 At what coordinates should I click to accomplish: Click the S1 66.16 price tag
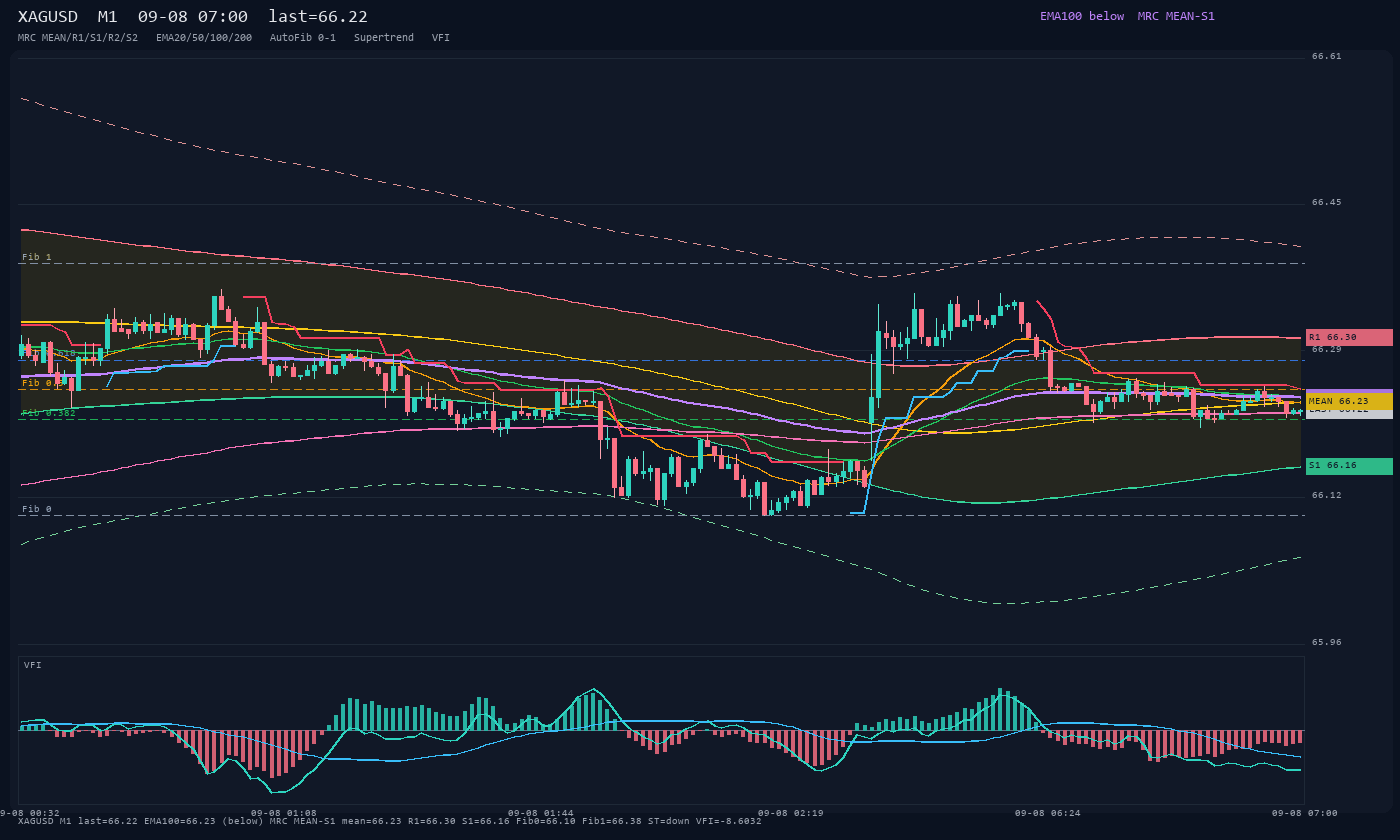[1349, 465]
